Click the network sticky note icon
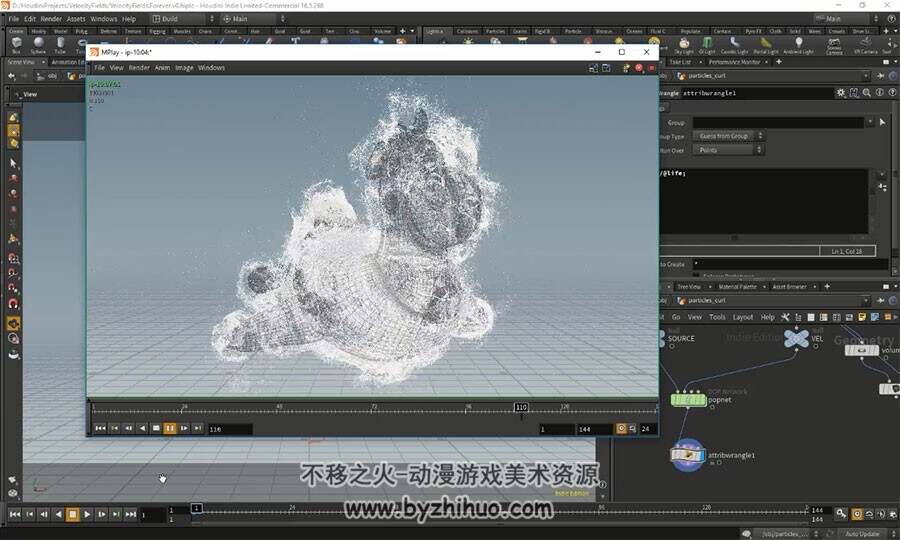This screenshot has width=900, height=540. (x=862, y=317)
